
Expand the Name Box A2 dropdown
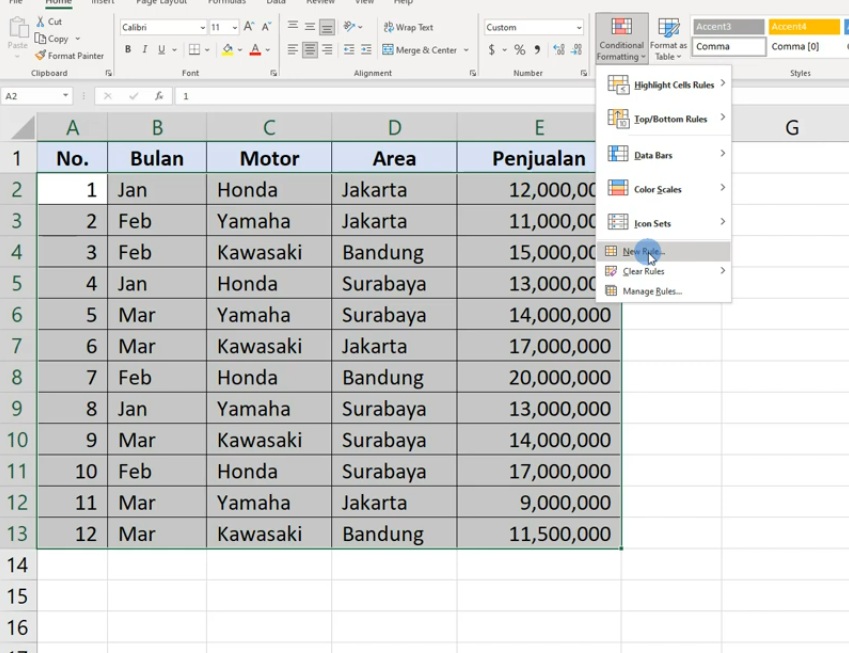[66, 96]
